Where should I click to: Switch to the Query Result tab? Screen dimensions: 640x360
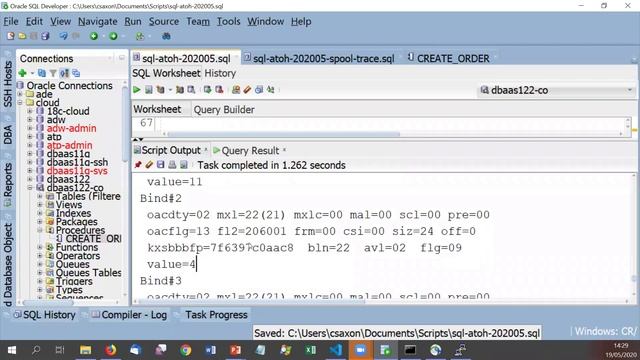(250, 151)
